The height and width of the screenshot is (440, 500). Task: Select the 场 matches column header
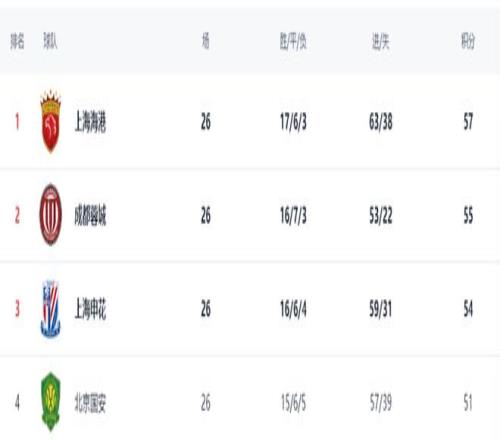(x=206, y=41)
